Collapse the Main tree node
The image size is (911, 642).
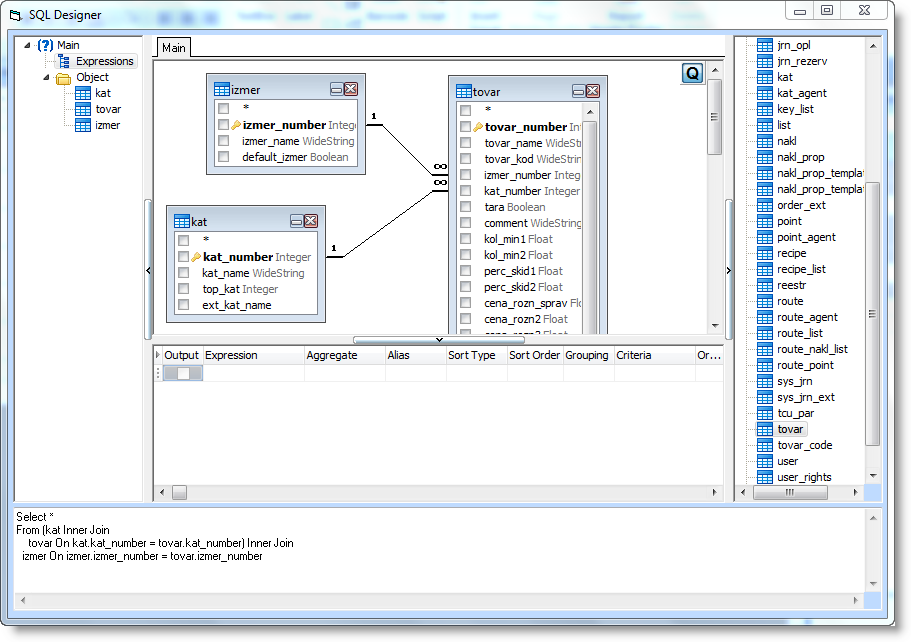pos(27,45)
